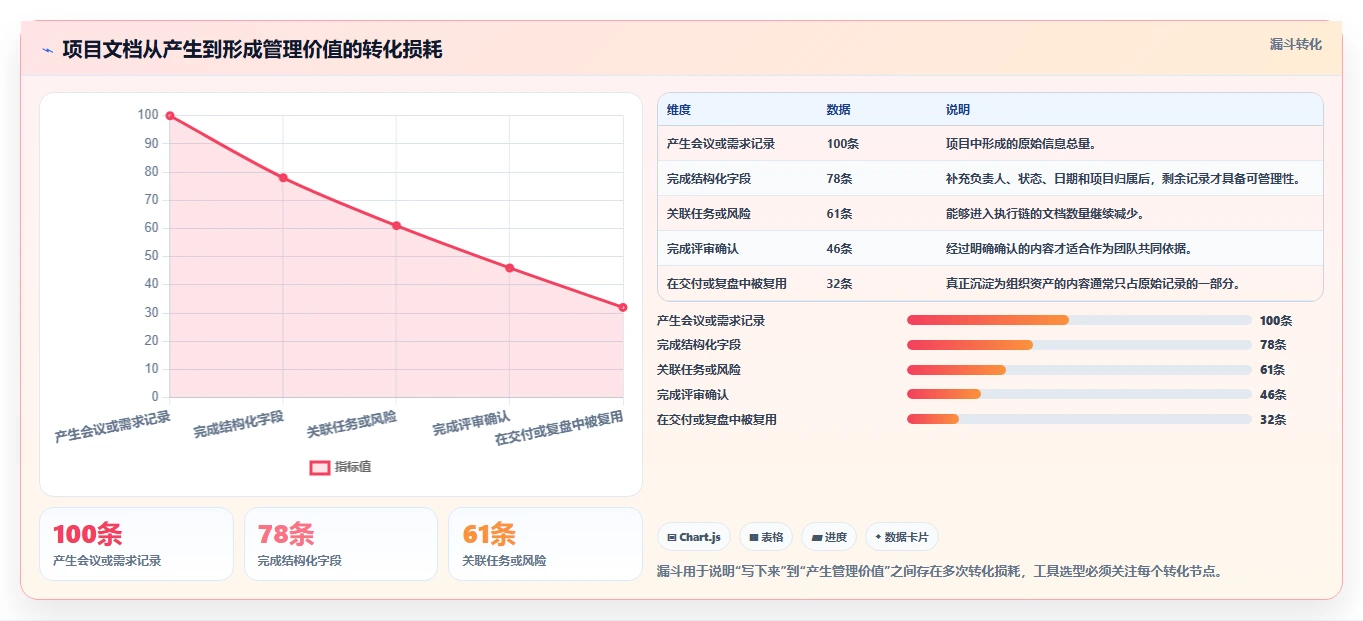Click the footer note starting 漏斗用于说明

point(940,572)
